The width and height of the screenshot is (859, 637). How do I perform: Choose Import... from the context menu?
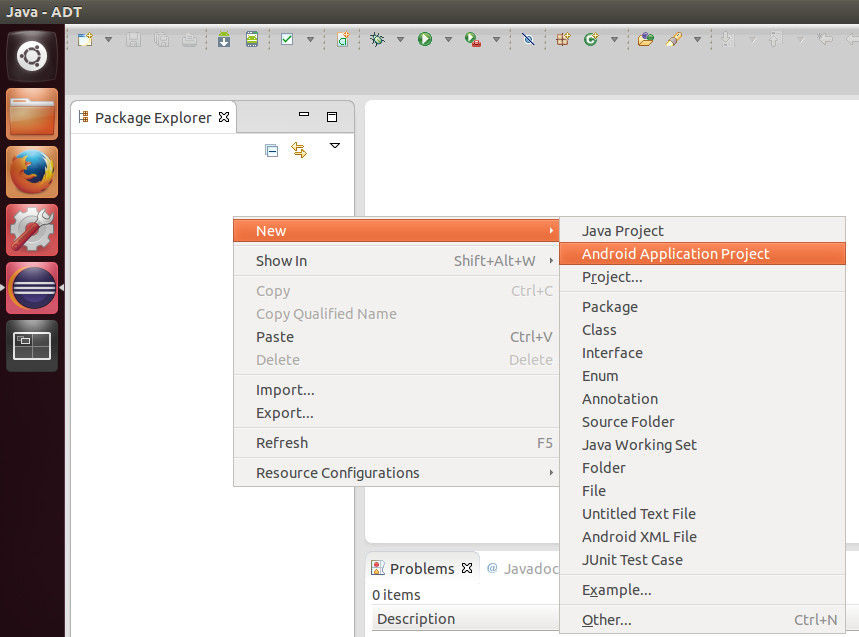tap(396, 390)
